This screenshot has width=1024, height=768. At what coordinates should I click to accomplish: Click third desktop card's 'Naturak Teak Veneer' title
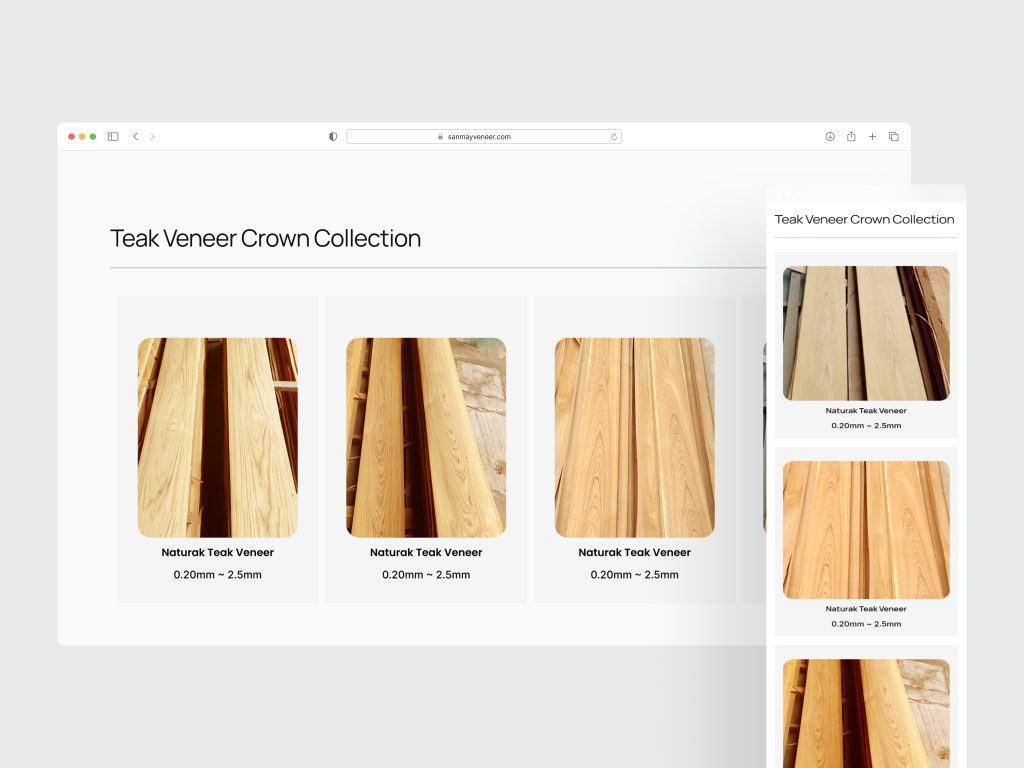click(x=634, y=552)
